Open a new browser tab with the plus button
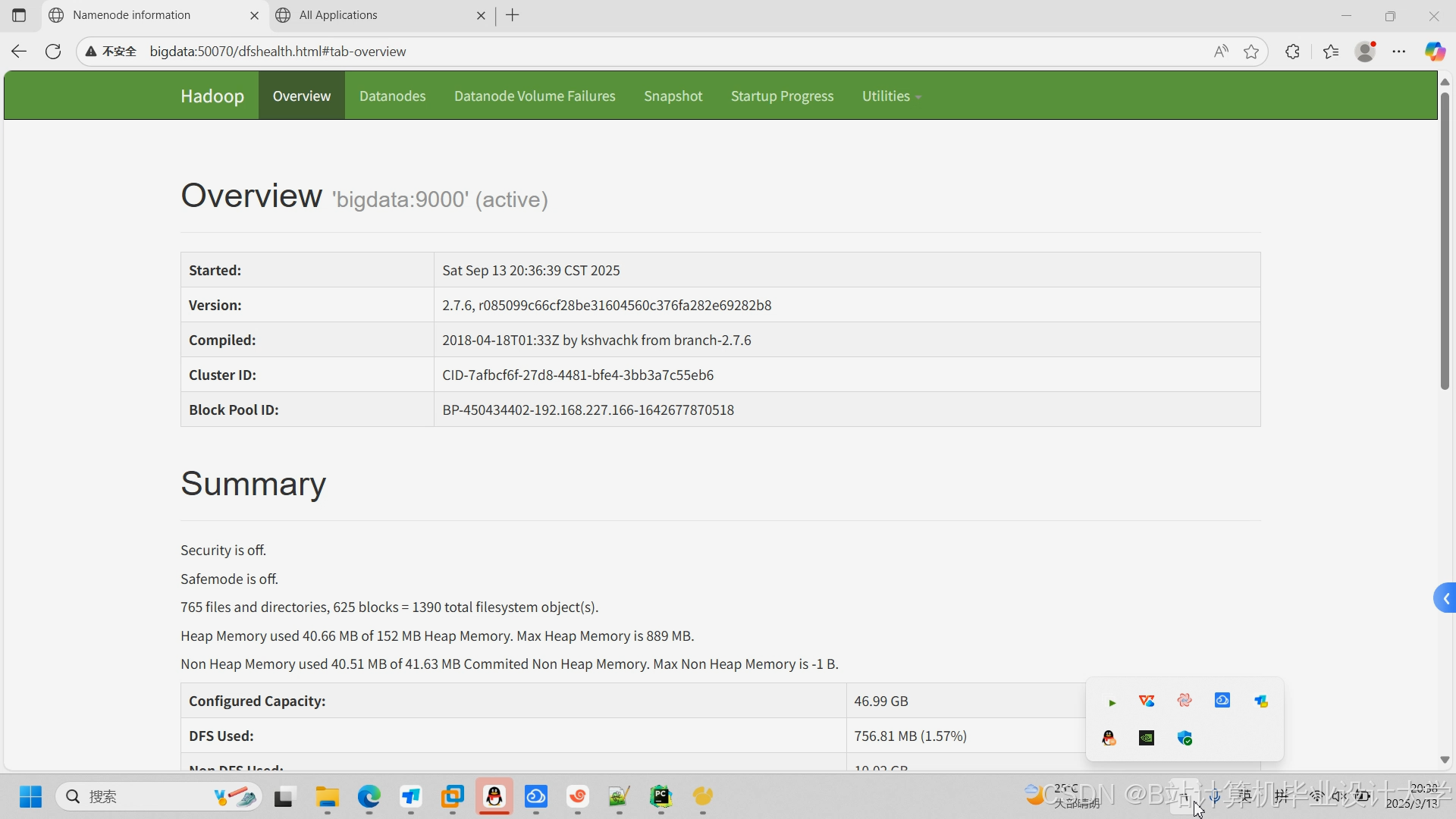1456x819 pixels. (513, 15)
